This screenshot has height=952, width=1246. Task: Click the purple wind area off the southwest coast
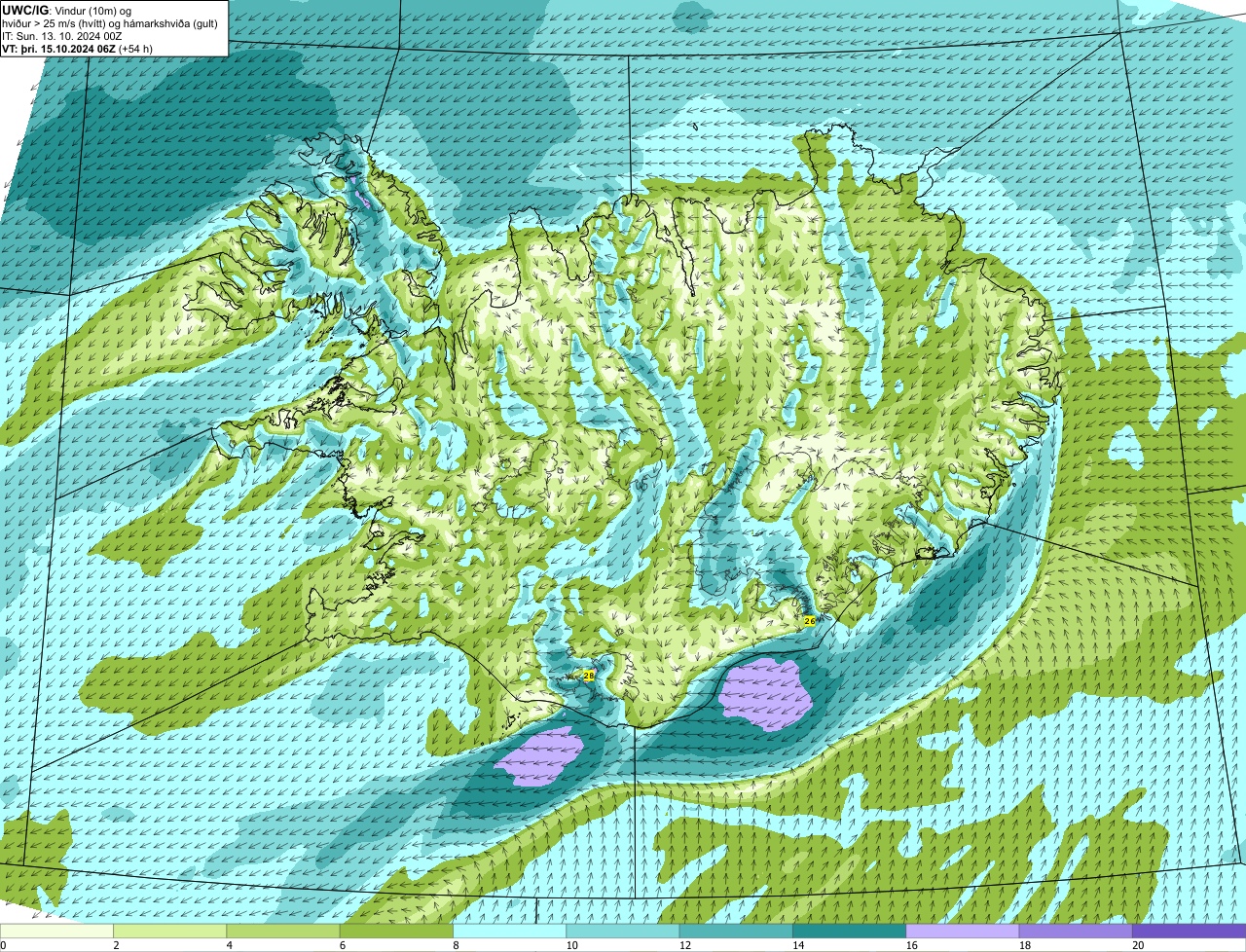pyautogui.click(x=540, y=754)
